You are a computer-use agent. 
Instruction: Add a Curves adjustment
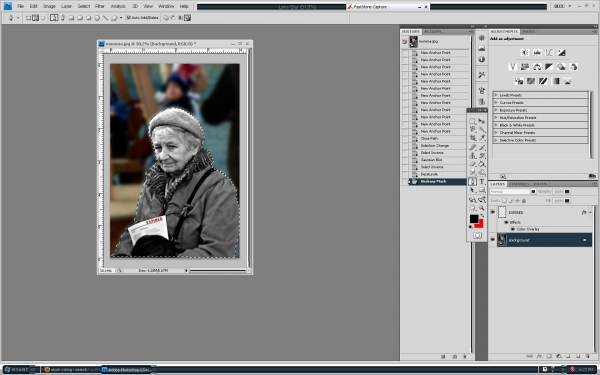coord(549,52)
